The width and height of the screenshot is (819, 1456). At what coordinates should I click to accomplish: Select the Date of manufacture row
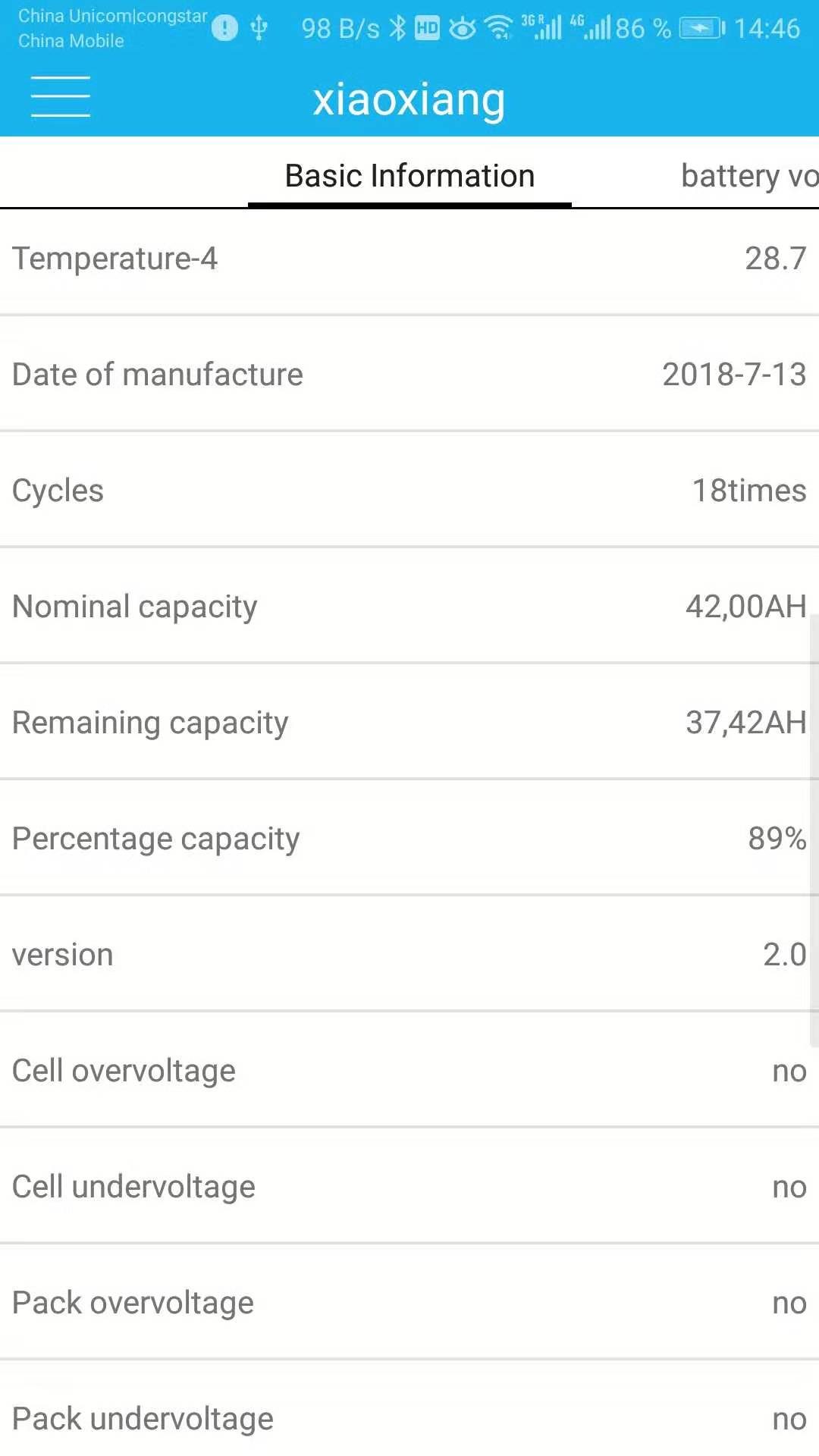(x=409, y=375)
